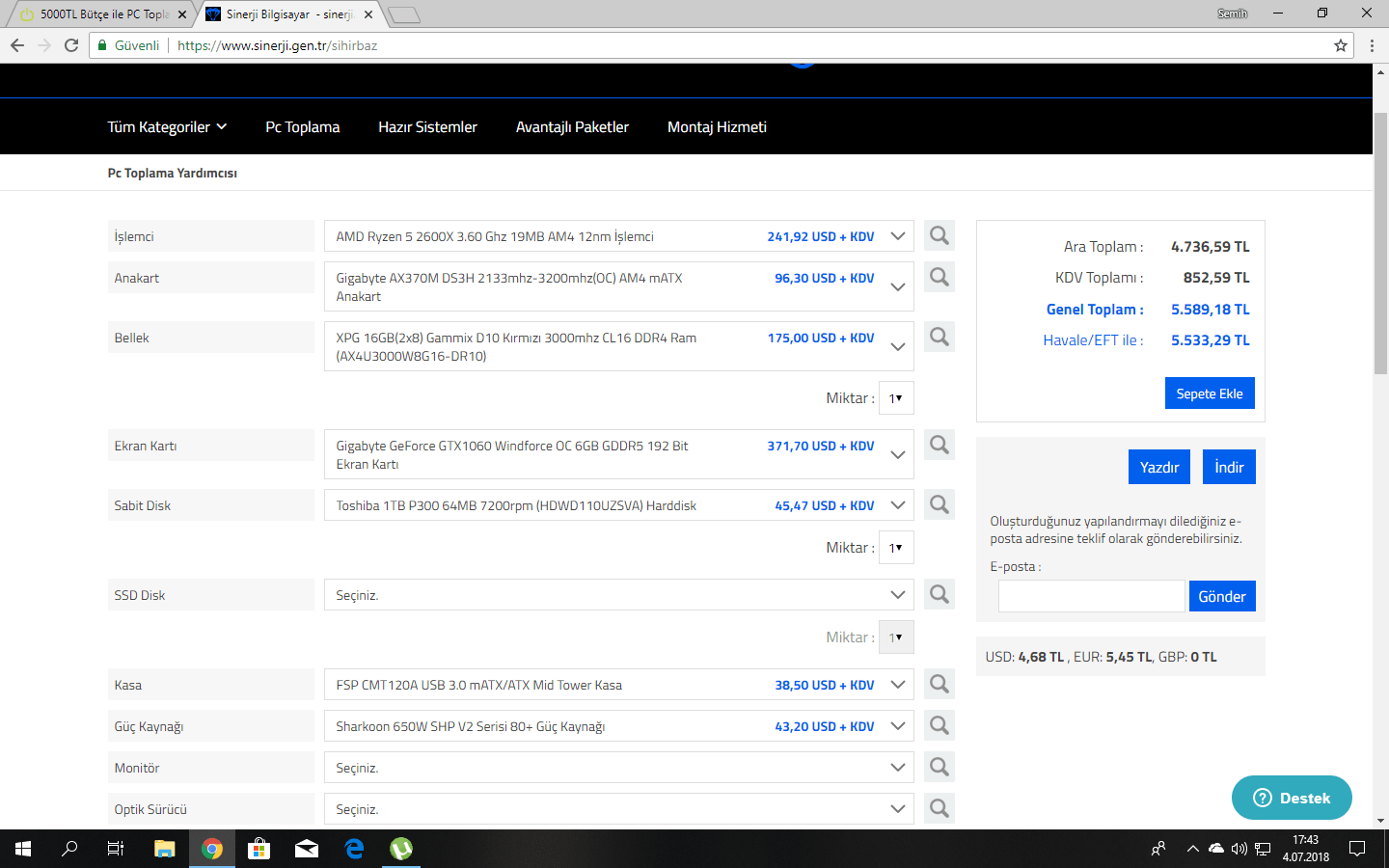Open the Anakart motherboard dropdown
The width and height of the screenshot is (1389, 868).
click(619, 286)
